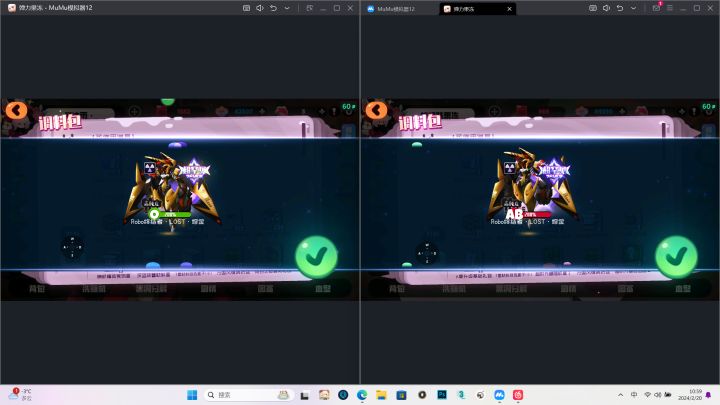Switch to MuMu模拟器12 home tab
This screenshot has width=720, height=405.
coord(392,9)
